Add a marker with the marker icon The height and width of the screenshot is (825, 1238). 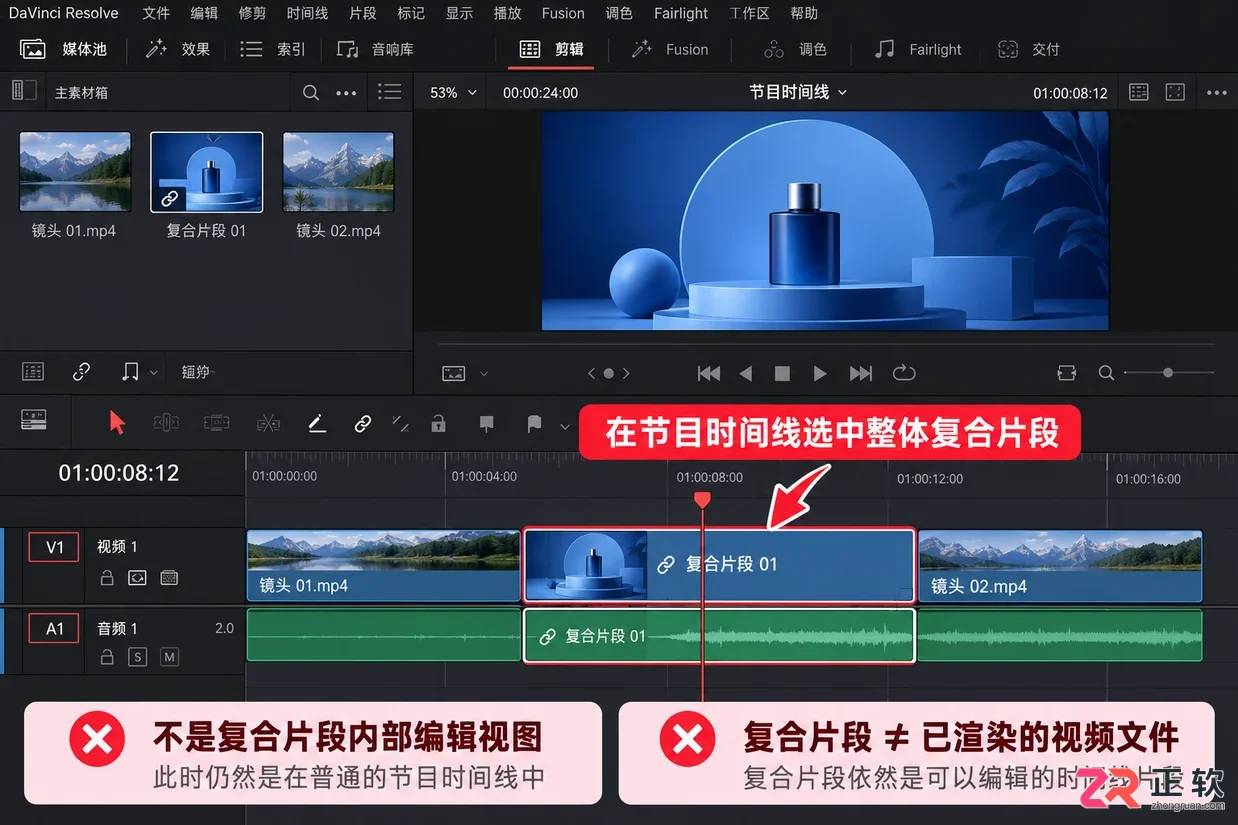(486, 424)
